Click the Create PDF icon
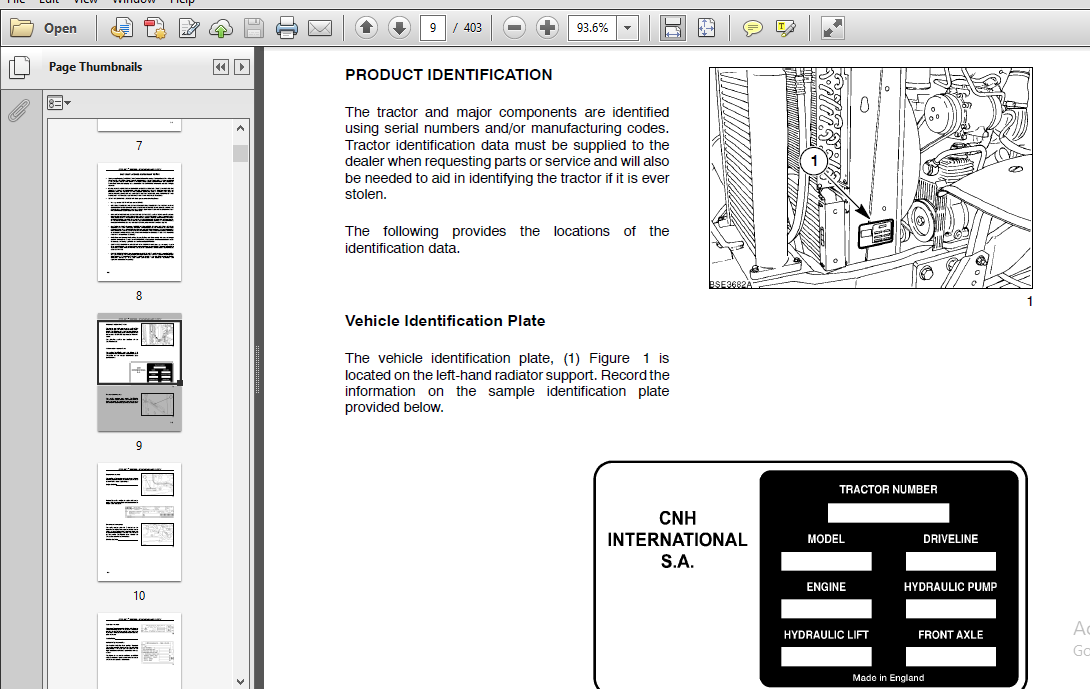 pyautogui.click(x=155, y=29)
